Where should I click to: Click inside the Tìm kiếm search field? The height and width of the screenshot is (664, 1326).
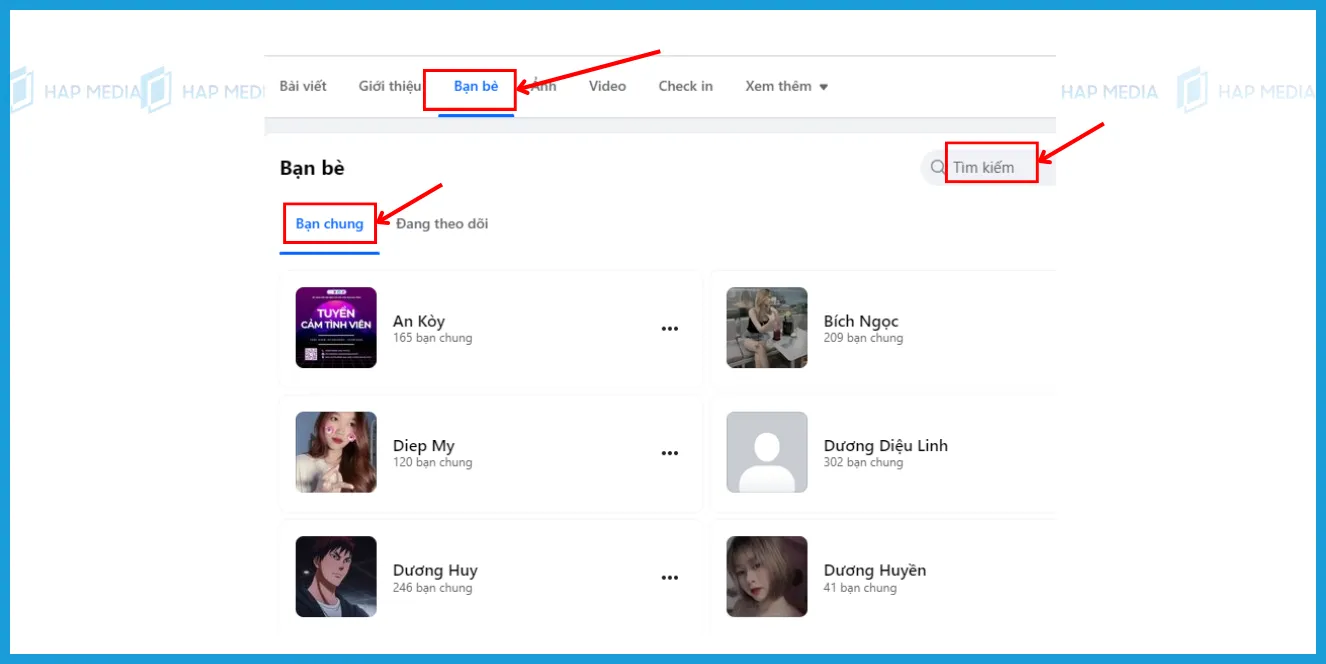click(992, 164)
